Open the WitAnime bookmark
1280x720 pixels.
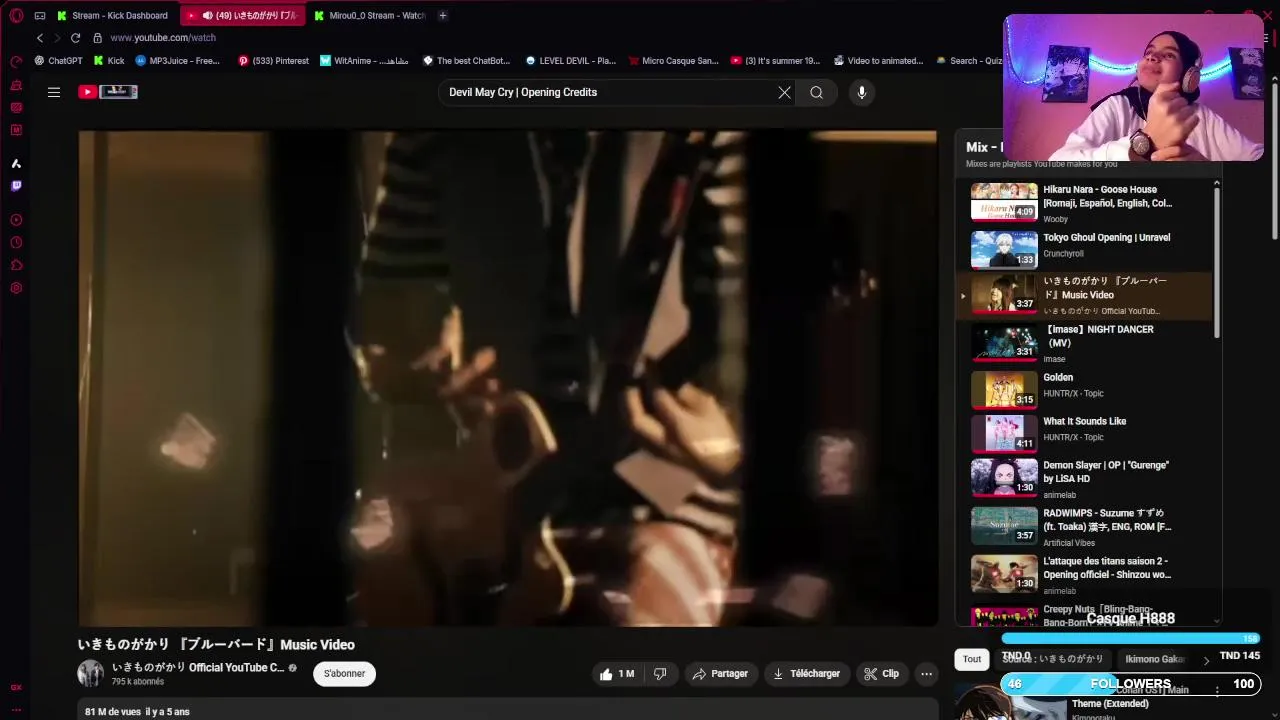coord(364,60)
